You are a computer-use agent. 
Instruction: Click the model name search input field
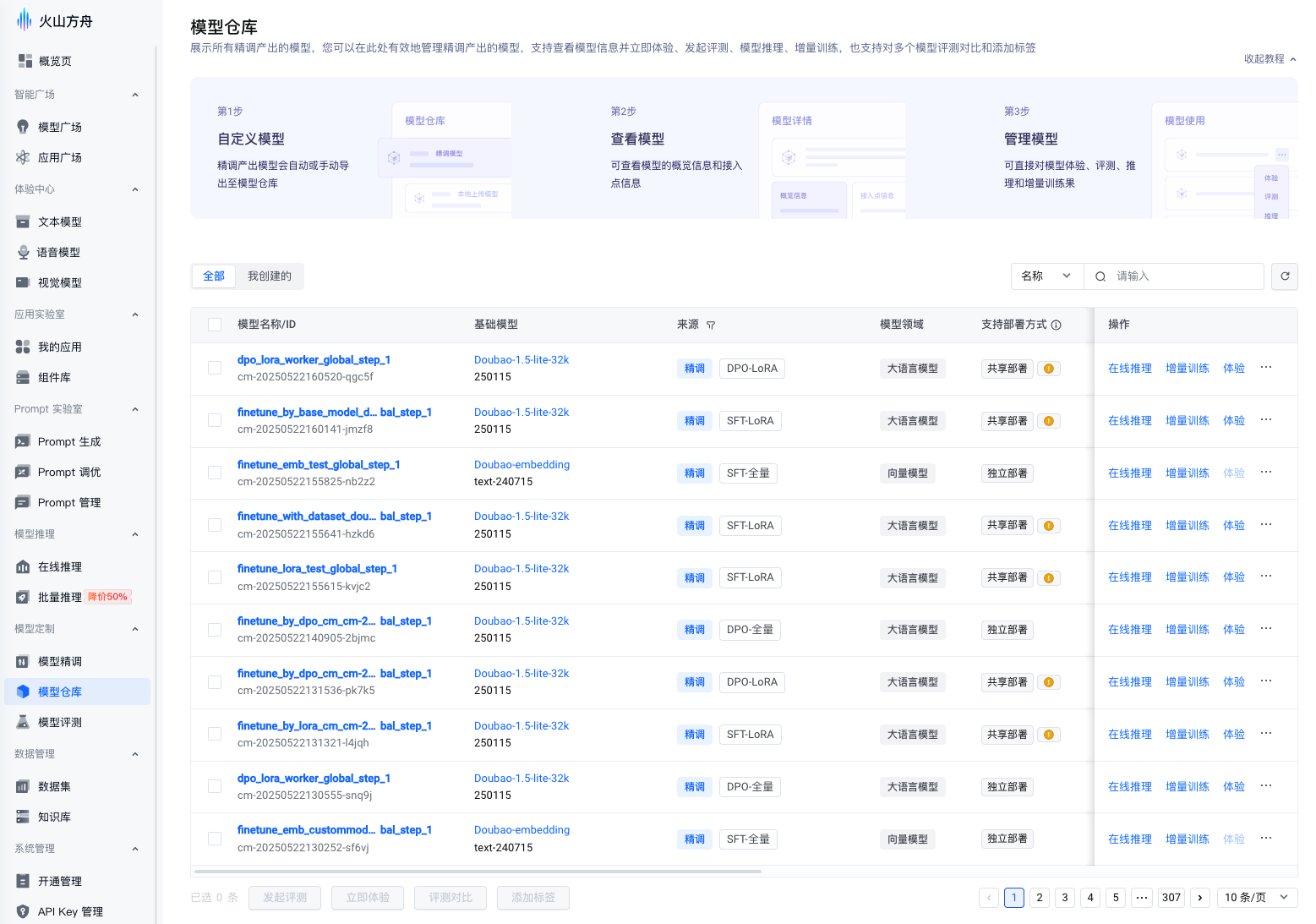(1174, 276)
